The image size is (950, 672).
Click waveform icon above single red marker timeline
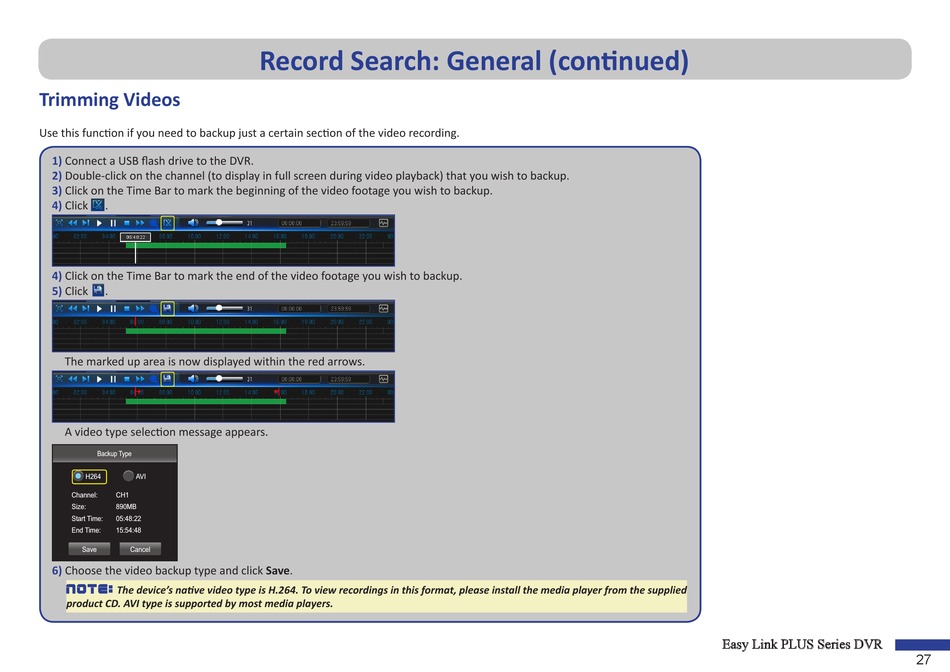click(x=383, y=308)
